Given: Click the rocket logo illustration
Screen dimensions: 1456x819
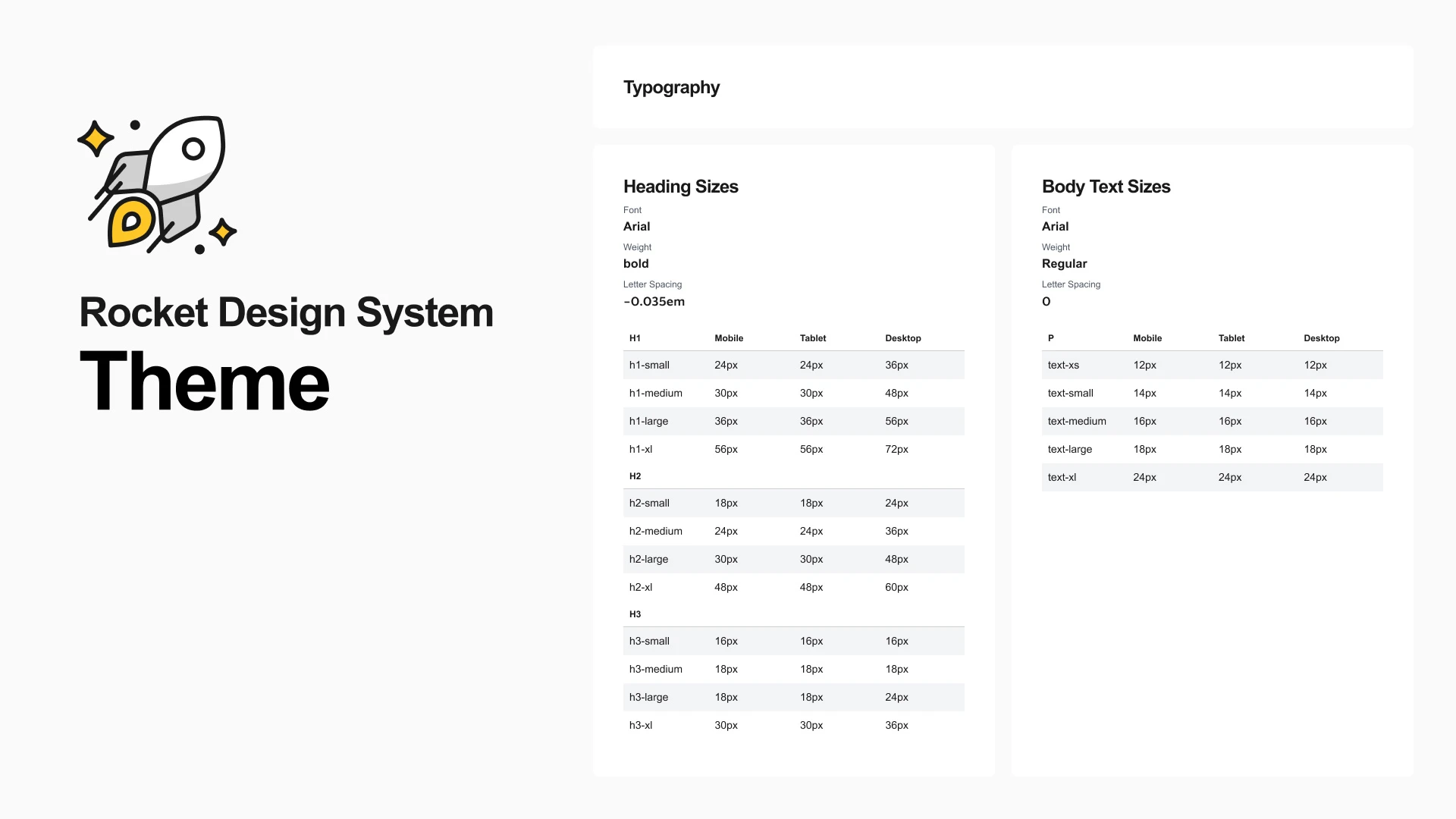Looking at the screenshot, I should coord(158,184).
